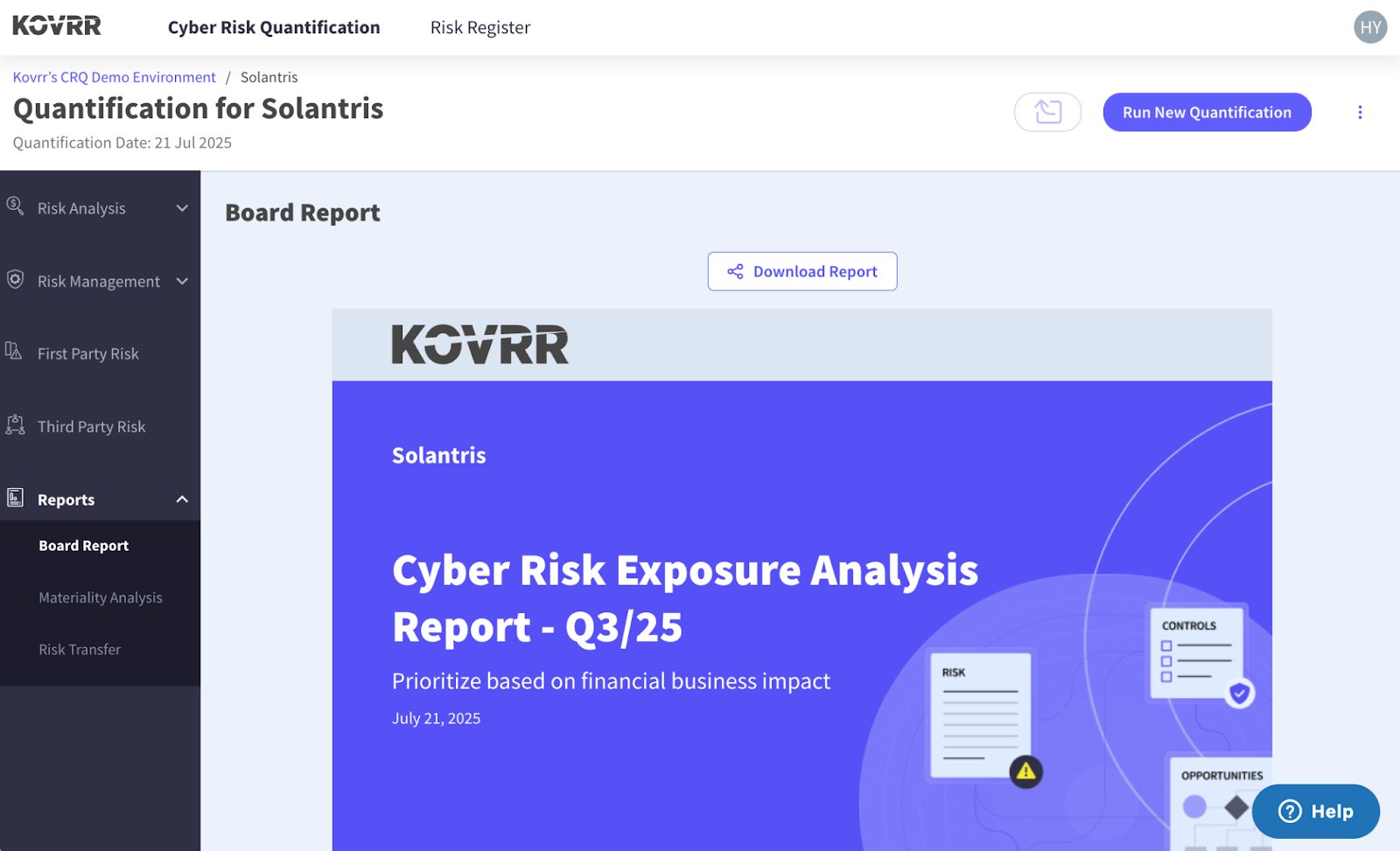This screenshot has width=1400, height=851.
Task: Open the HY user avatar menu
Action: coord(1370,27)
